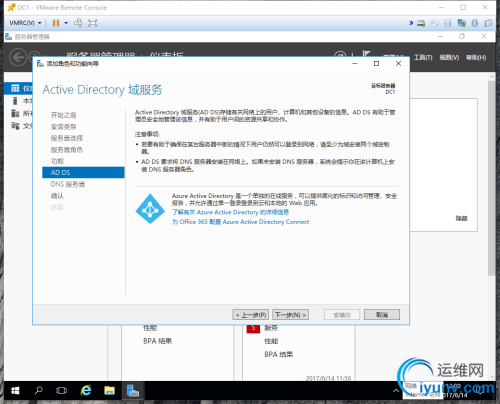The height and width of the screenshot is (404, 500).
Task: Click the red services count badge
Action: pyautogui.click(x=253, y=328)
